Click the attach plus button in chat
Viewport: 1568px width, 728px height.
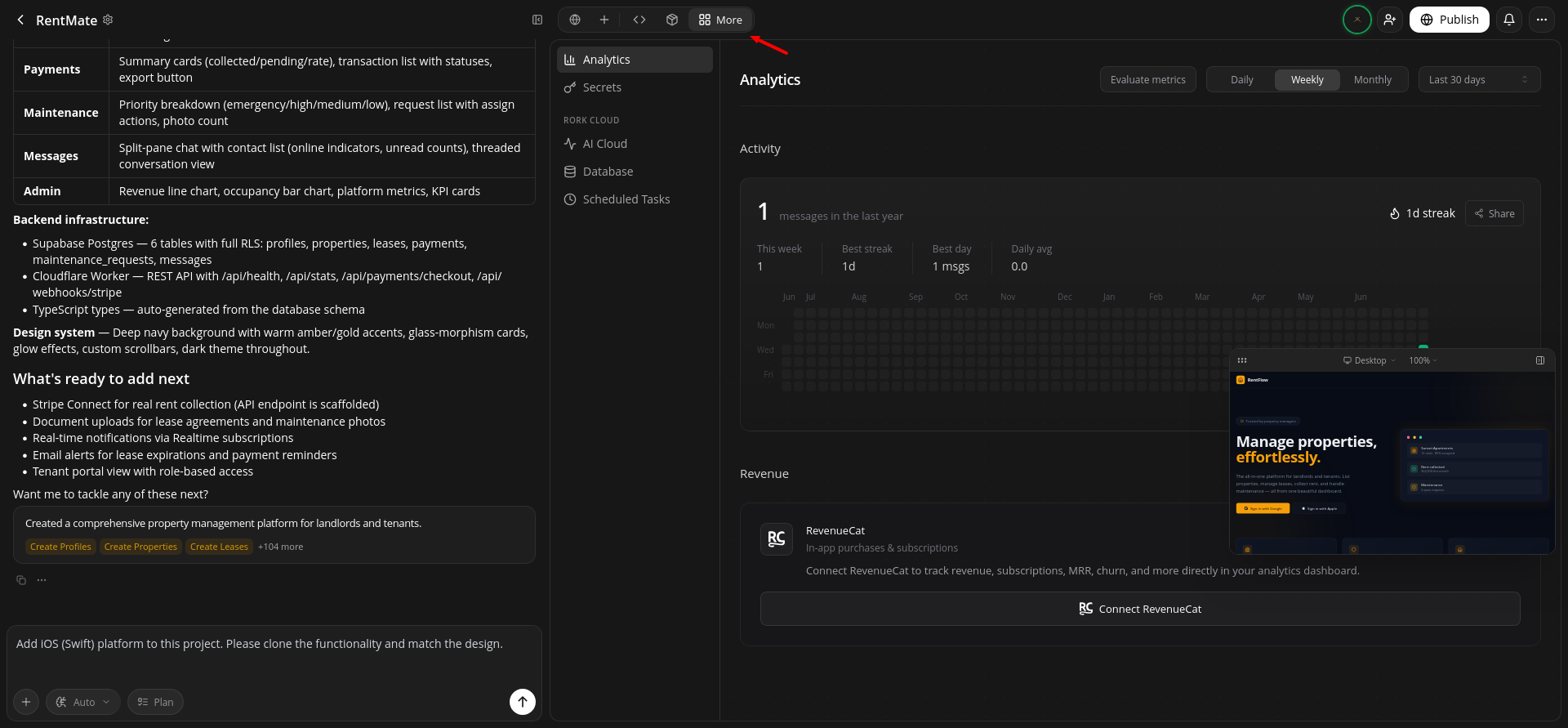[26, 702]
